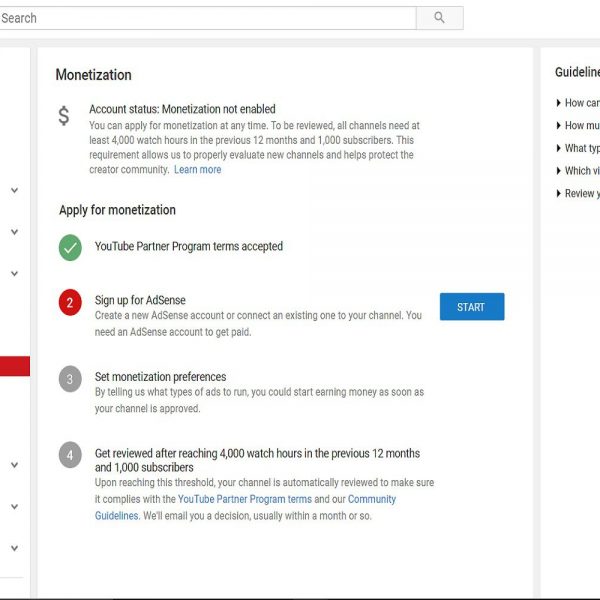Viewport: 600px width, 600px height.
Task: Click "YouTube Partner Program terms accepted" text
Action: click(189, 246)
